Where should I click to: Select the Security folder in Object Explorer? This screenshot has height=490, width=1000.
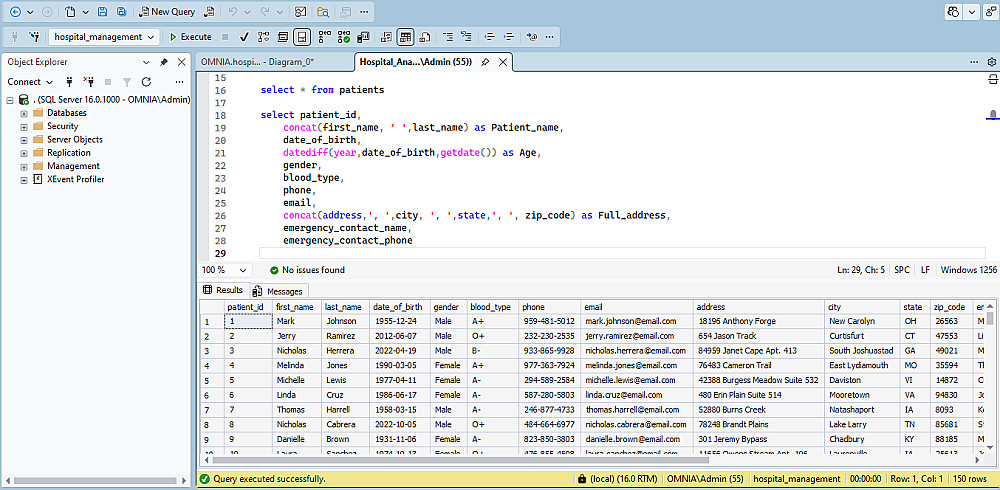62,126
